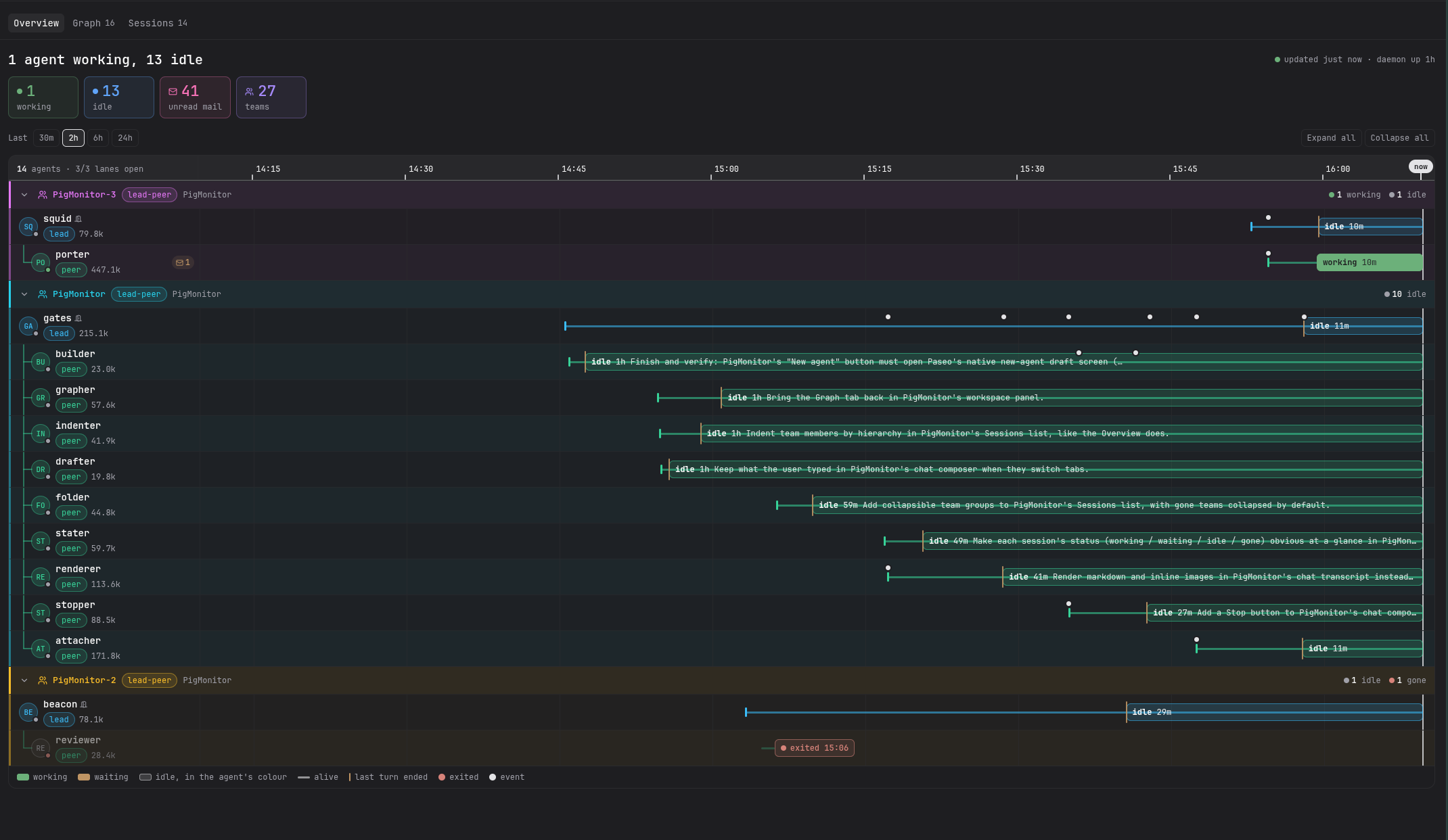Set time range to last 30m
Image resolution: width=1448 pixels, height=840 pixels.
46,138
